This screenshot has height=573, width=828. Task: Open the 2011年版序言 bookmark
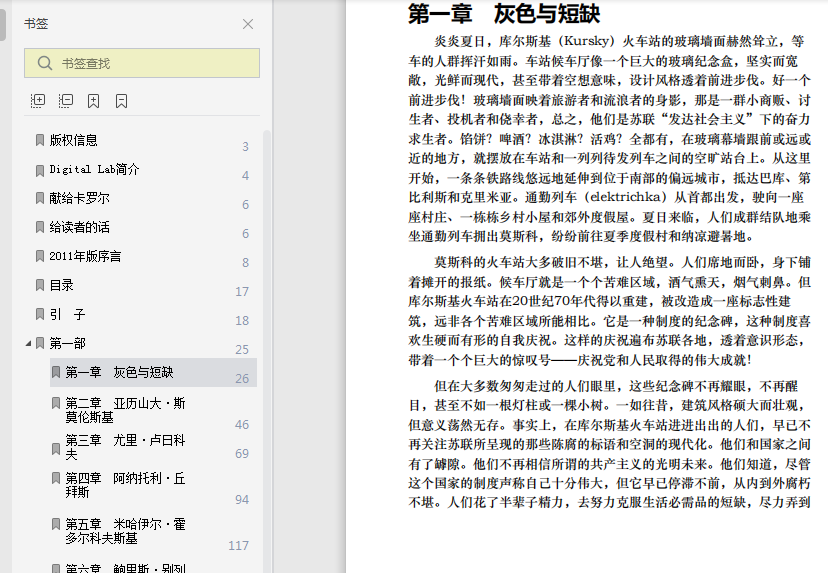click(x=85, y=256)
